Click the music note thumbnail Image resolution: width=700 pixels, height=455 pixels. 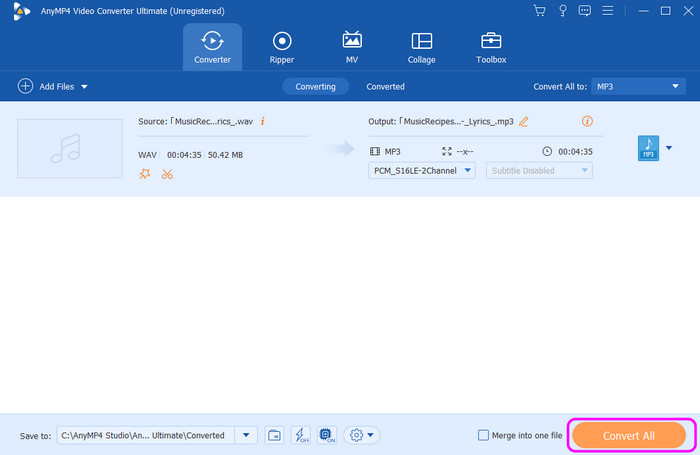tap(70, 149)
